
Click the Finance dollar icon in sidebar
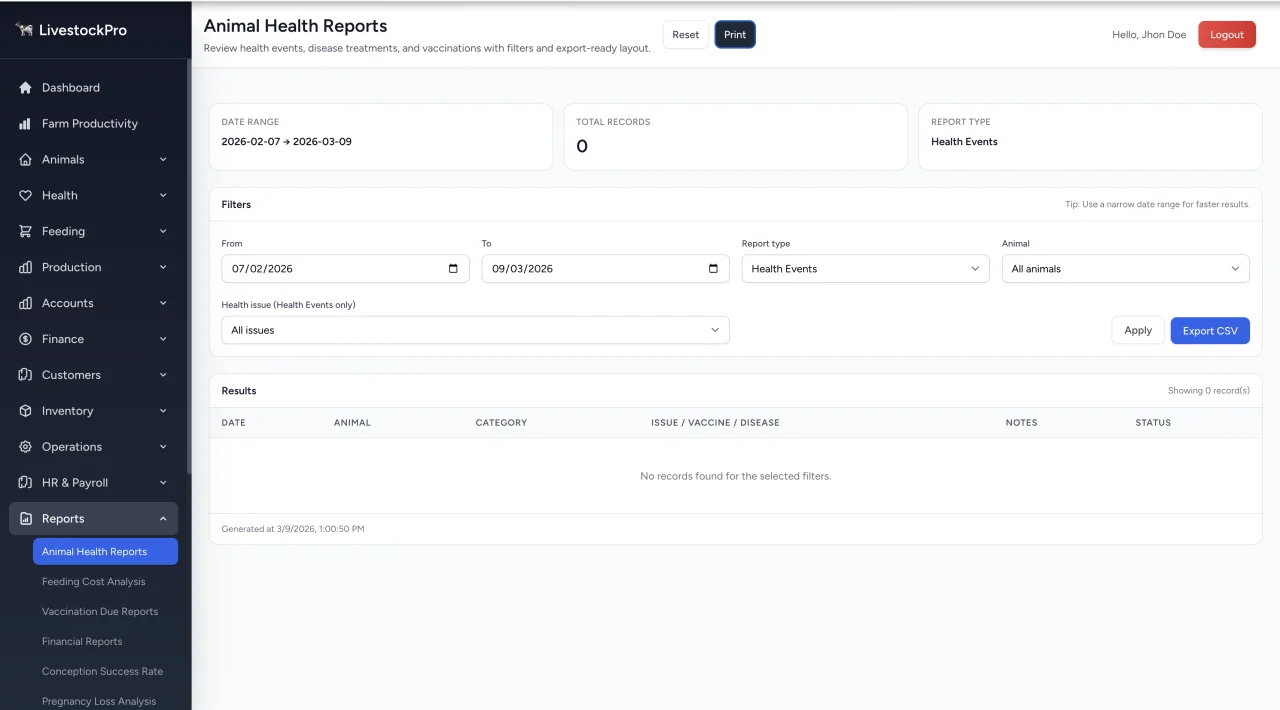click(26, 340)
